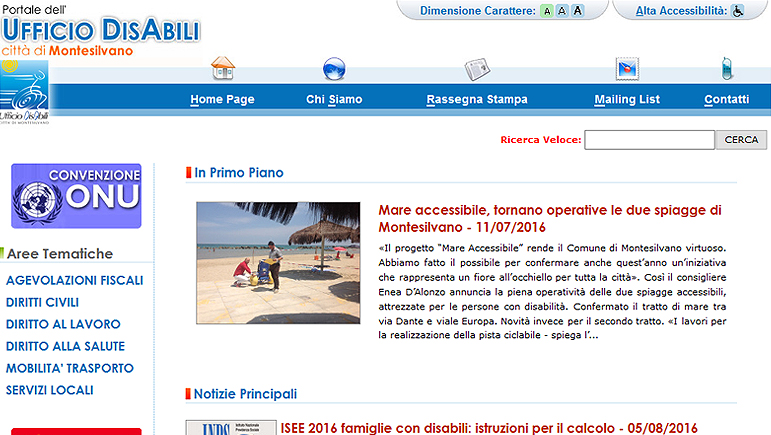Click the wheelchair high accessibility icon
This screenshot has width=771, height=435.
pos(738,11)
